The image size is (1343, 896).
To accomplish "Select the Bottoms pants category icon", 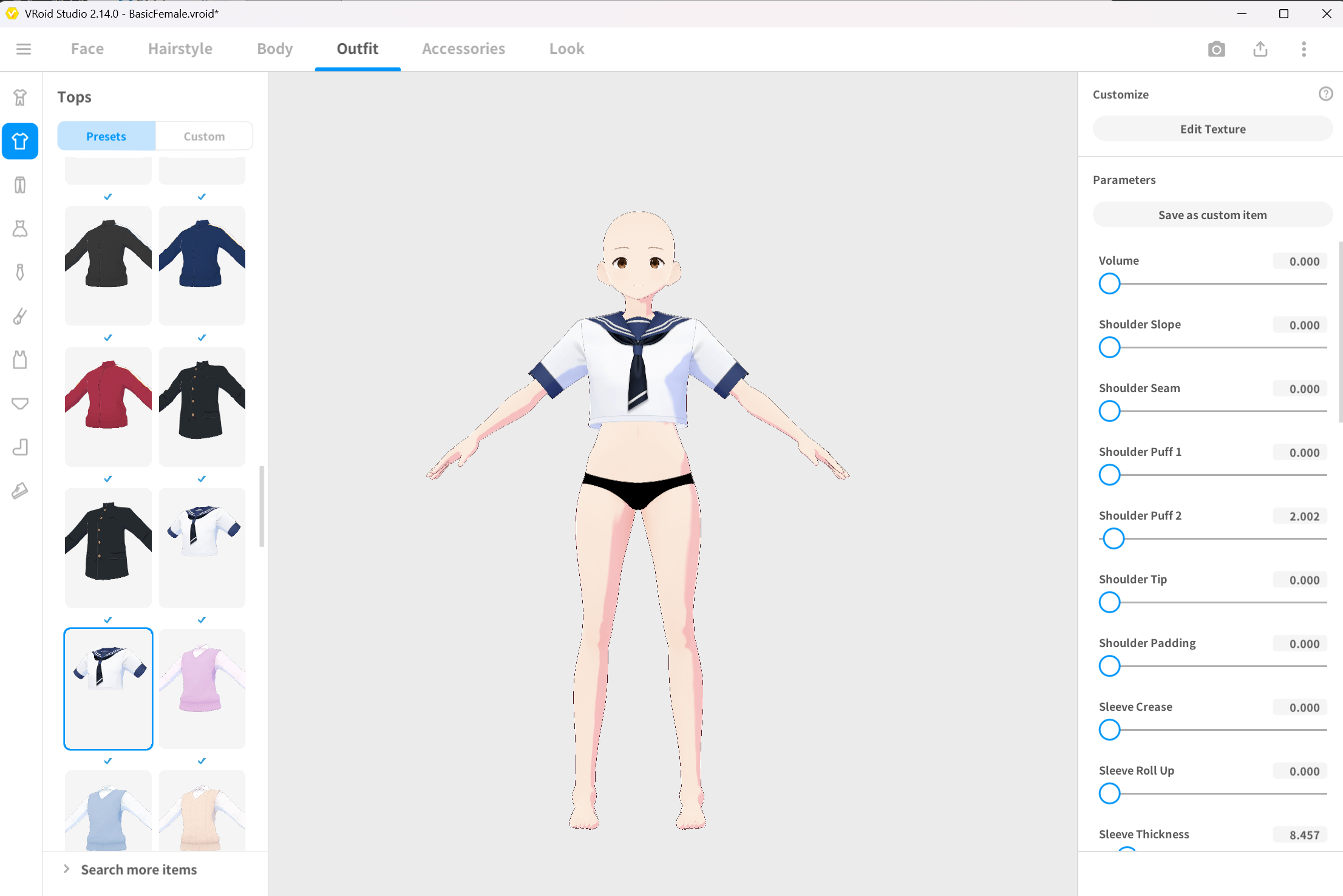I will pyautogui.click(x=20, y=185).
